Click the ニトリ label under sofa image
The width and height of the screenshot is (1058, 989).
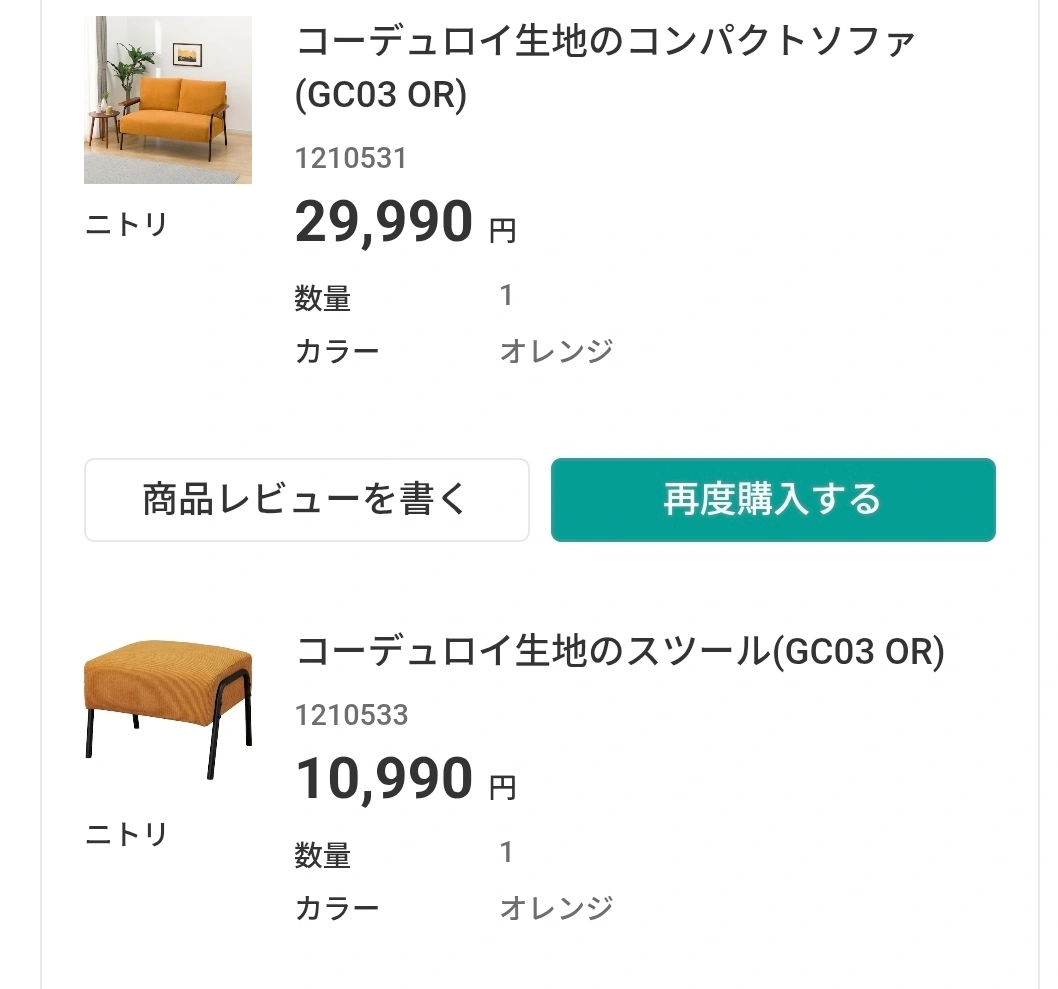click(126, 225)
